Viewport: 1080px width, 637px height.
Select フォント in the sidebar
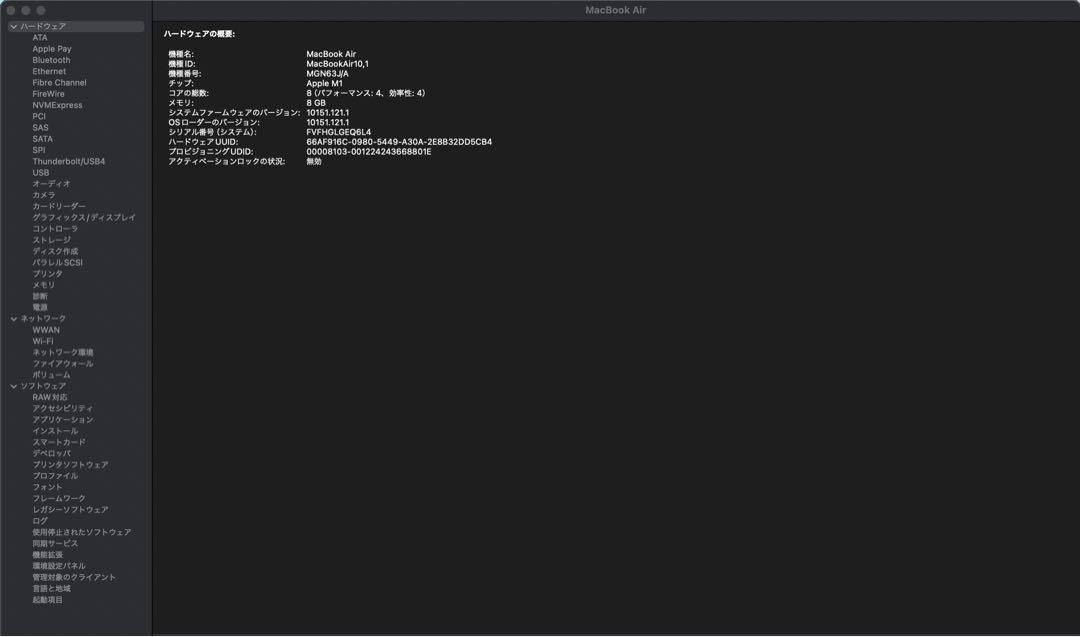(47, 488)
